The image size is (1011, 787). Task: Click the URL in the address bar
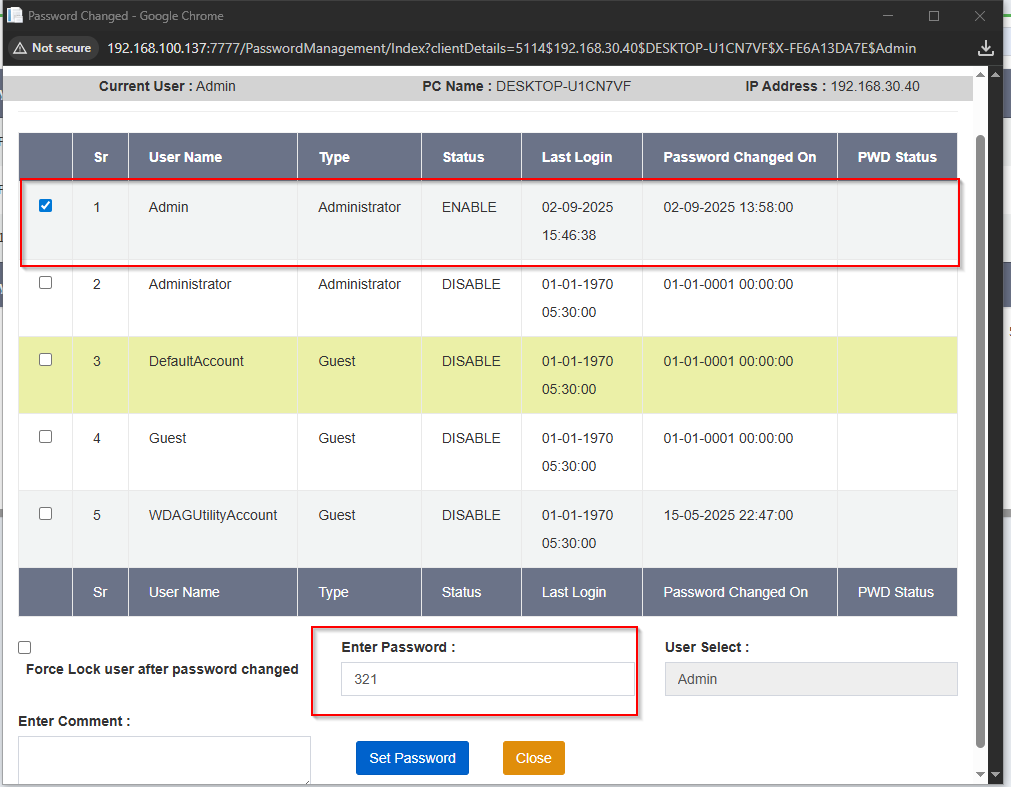tap(510, 48)
